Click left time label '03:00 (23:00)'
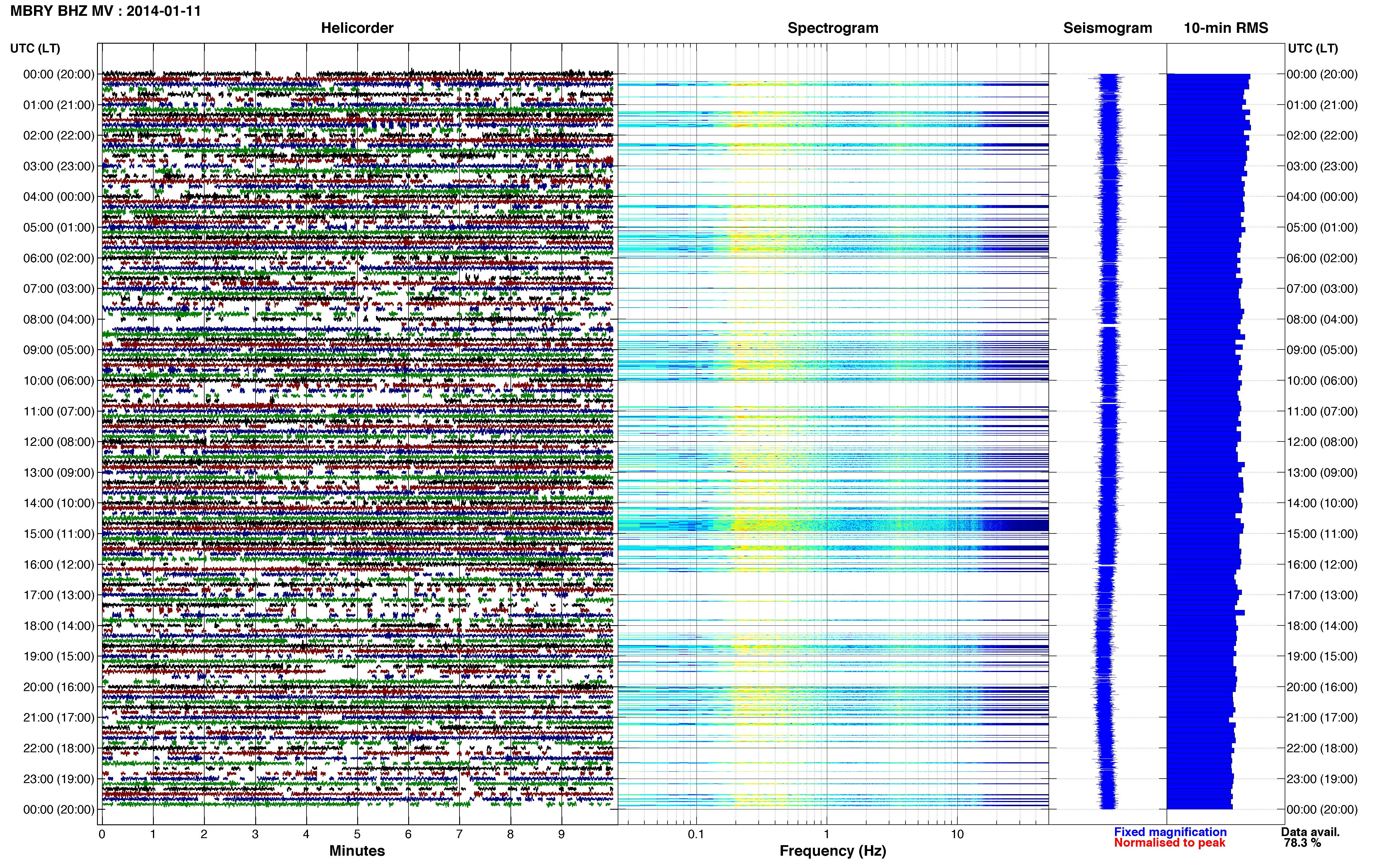 click(59, 166)
